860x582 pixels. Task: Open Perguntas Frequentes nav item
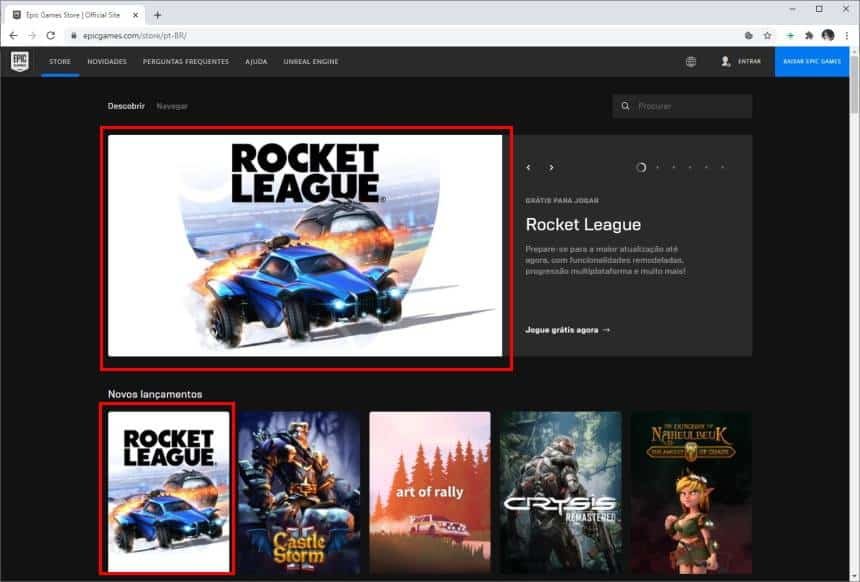click(186, 61)
